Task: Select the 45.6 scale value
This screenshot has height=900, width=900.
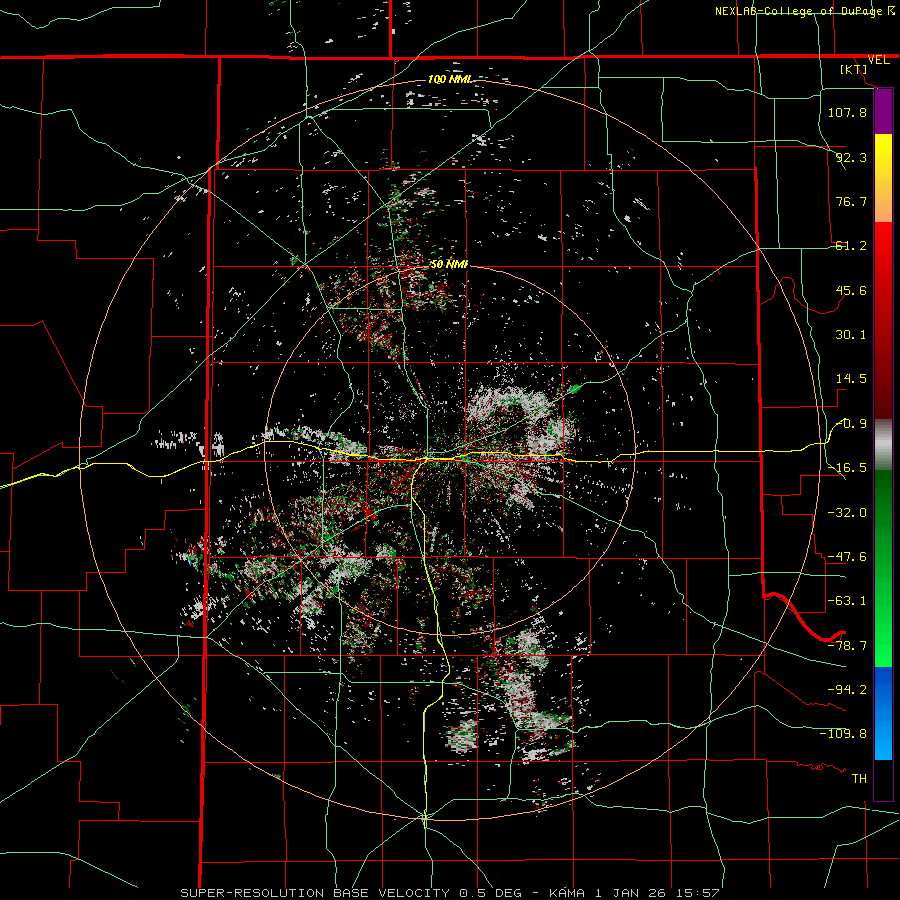Action: coord(851,290)
